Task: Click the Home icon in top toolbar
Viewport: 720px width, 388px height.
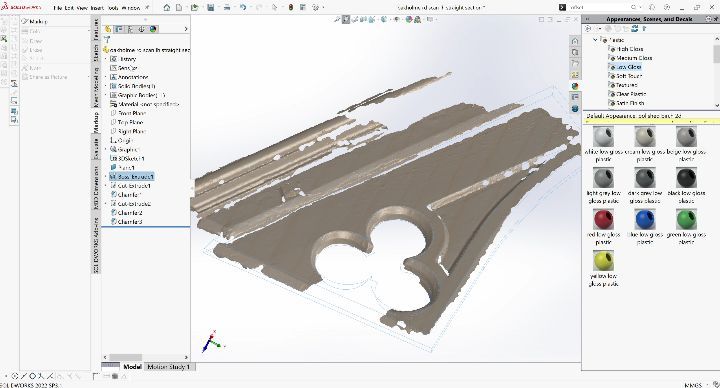Action: [167, 7]
